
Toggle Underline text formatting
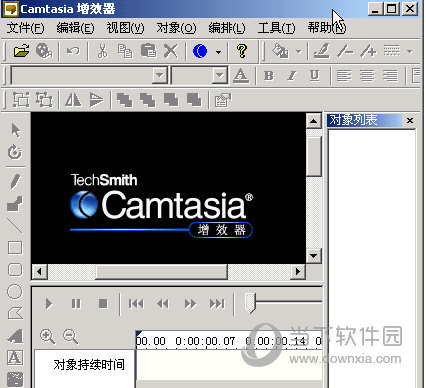pos(314,76)
